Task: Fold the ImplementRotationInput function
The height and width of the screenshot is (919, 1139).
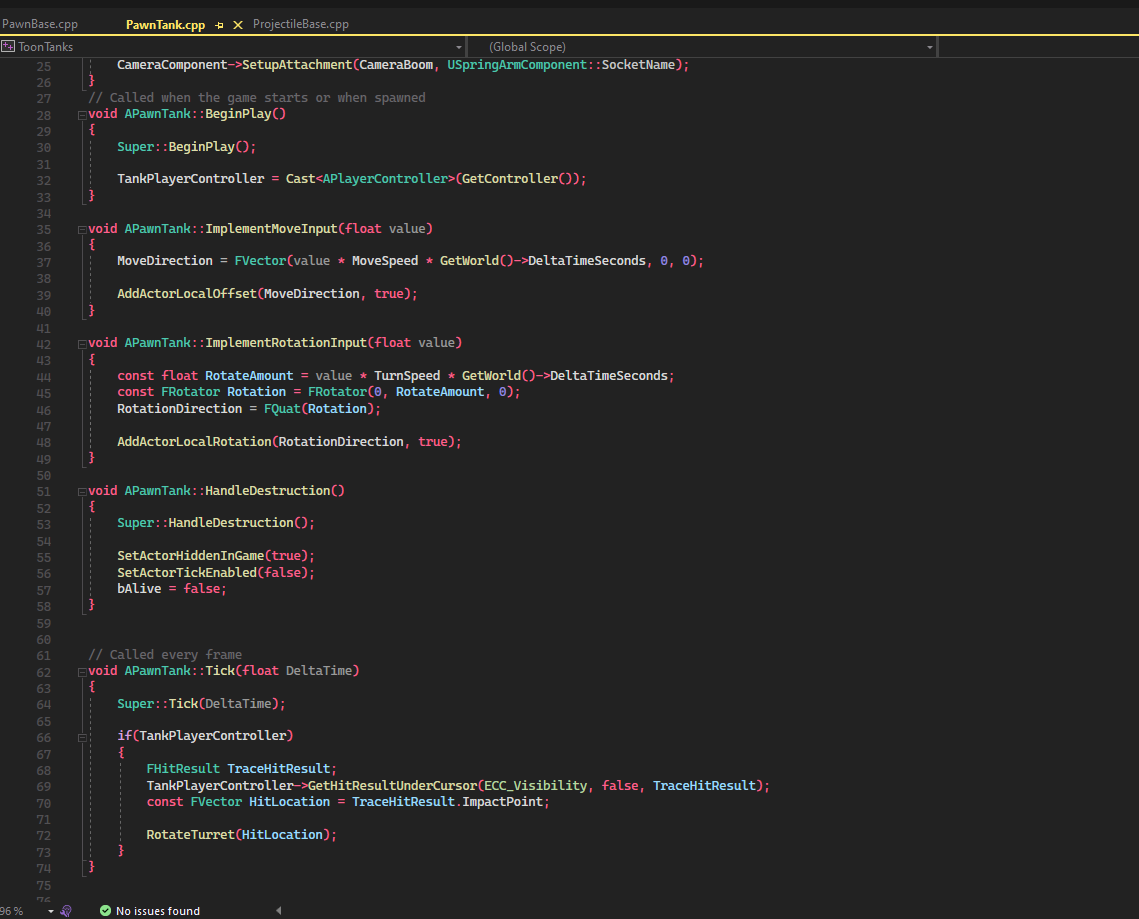Action: 82,343
